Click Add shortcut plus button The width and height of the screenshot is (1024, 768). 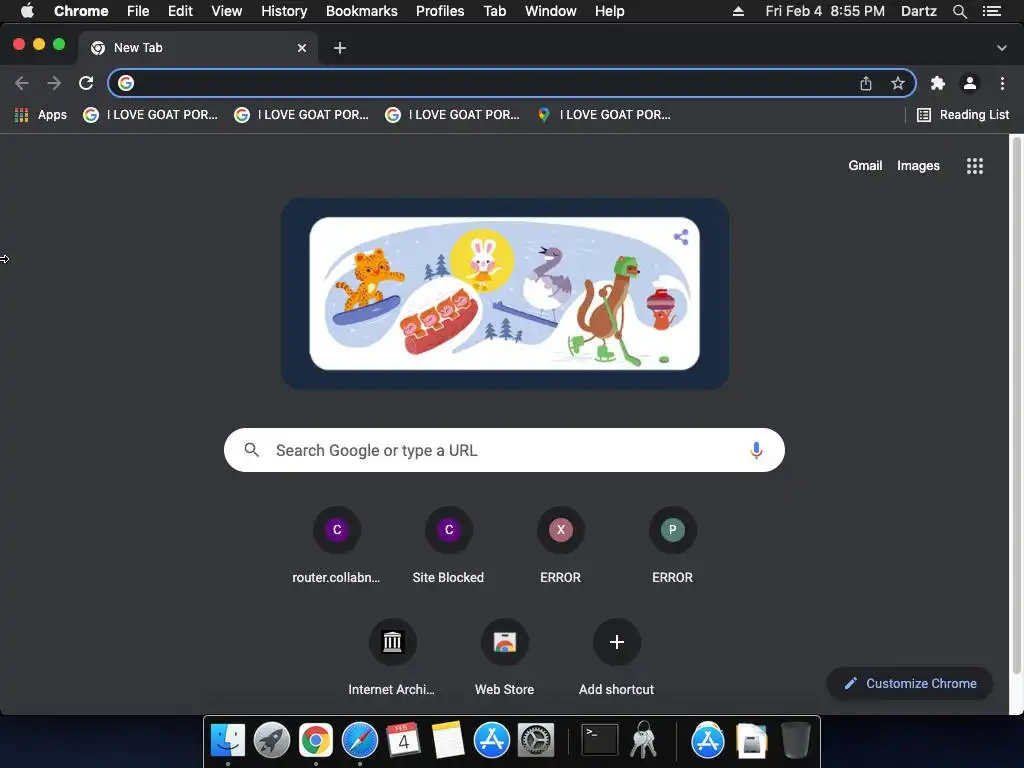(x=616, y=642)
